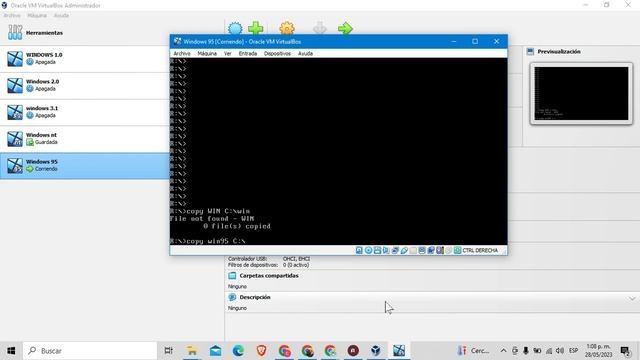Open Microsoft Edge from the taskbar
This screenshot has height=360, width=640.
(x=238, y=351)
